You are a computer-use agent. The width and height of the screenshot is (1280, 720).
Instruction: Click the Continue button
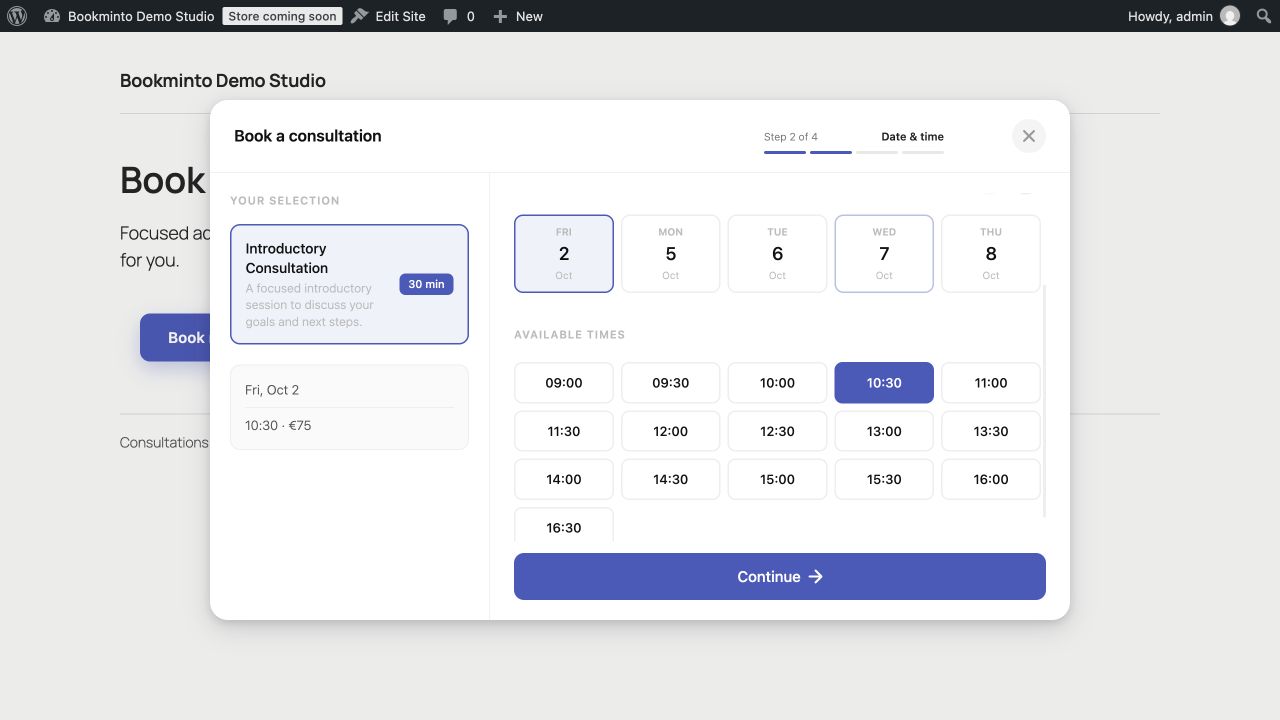click(780, 577)
